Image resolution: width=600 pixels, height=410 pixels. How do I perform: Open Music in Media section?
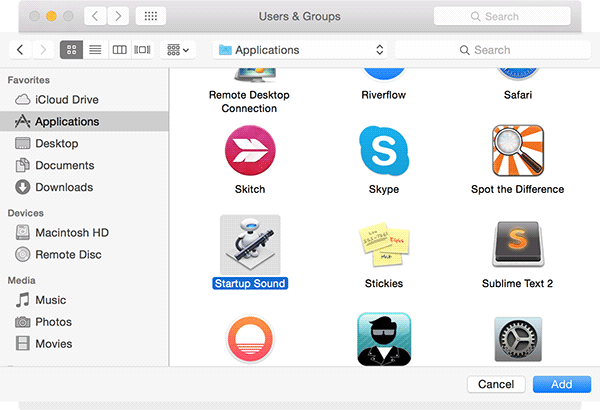[84, 300]
